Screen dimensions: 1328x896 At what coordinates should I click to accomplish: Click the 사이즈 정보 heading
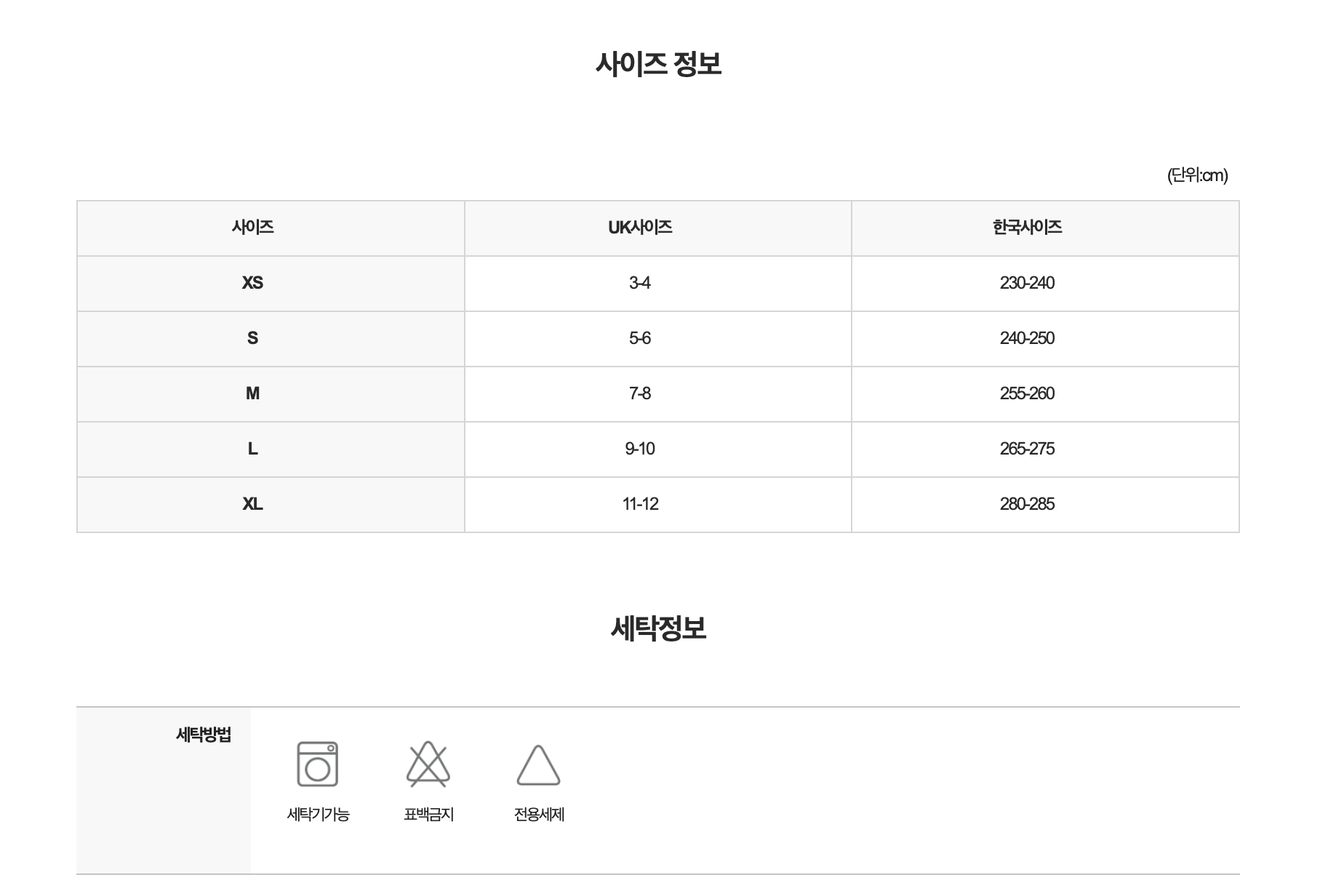(x=658, y=64)
